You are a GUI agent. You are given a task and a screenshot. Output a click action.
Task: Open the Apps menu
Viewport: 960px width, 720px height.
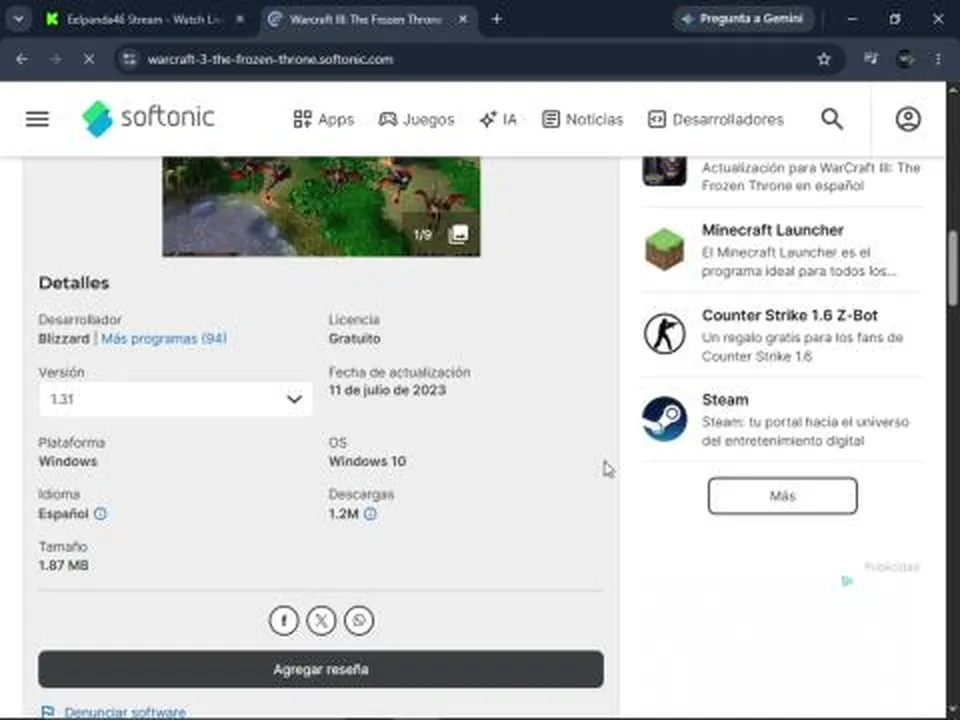tap(323, 119)
